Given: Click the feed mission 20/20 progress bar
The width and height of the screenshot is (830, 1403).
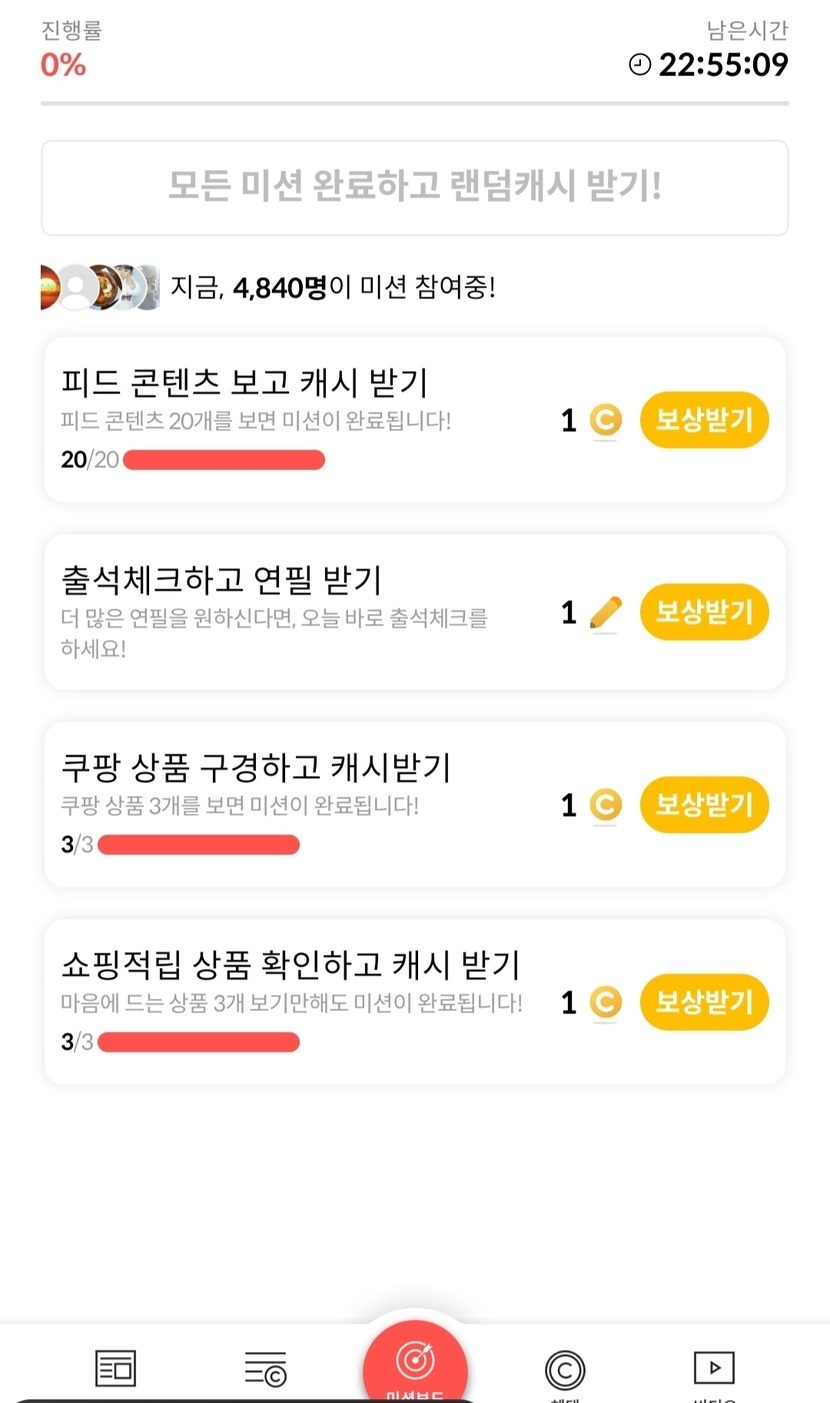Looking at the screenshot, I should tap(224, 460).
